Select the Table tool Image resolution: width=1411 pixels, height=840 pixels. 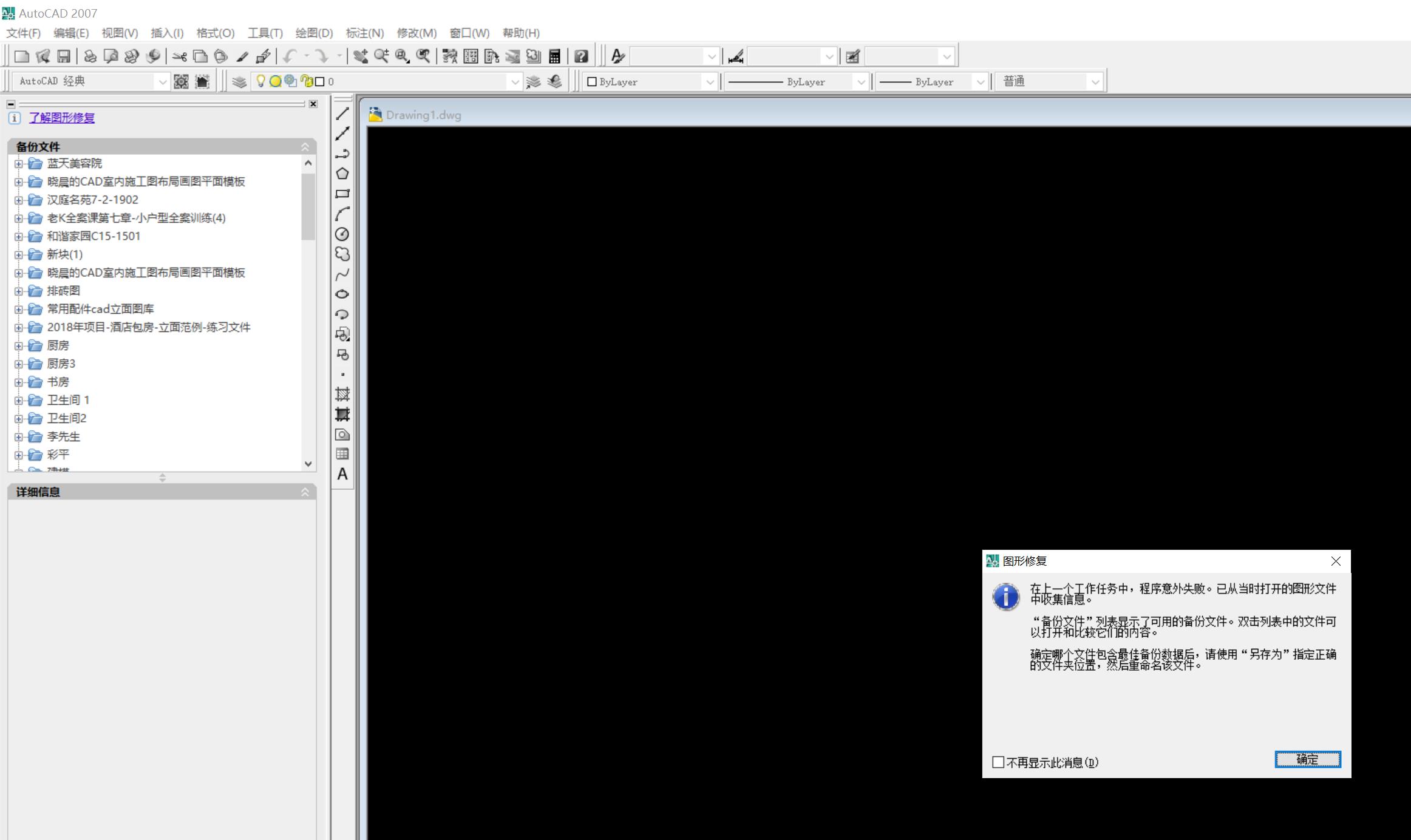pos(342,454)
